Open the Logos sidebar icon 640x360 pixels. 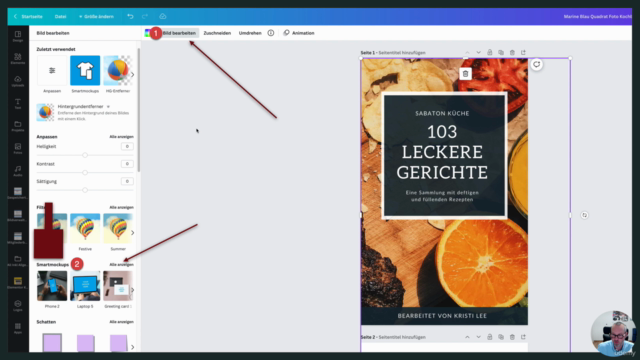(x=18, y=306)
